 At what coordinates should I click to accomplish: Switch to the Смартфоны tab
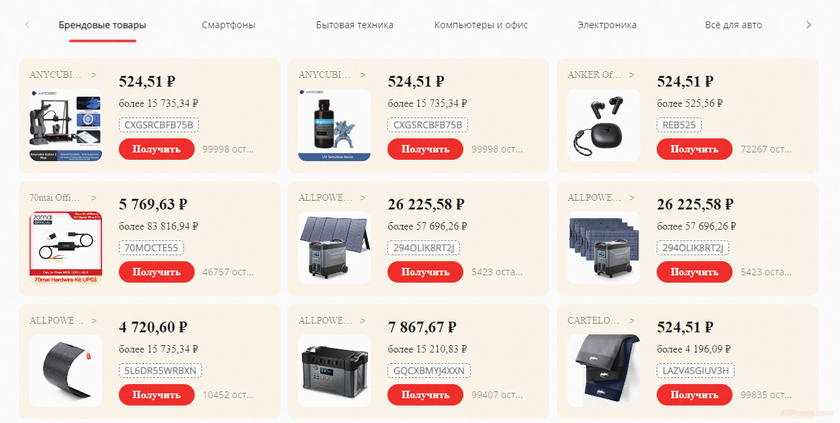click(229, 25)
